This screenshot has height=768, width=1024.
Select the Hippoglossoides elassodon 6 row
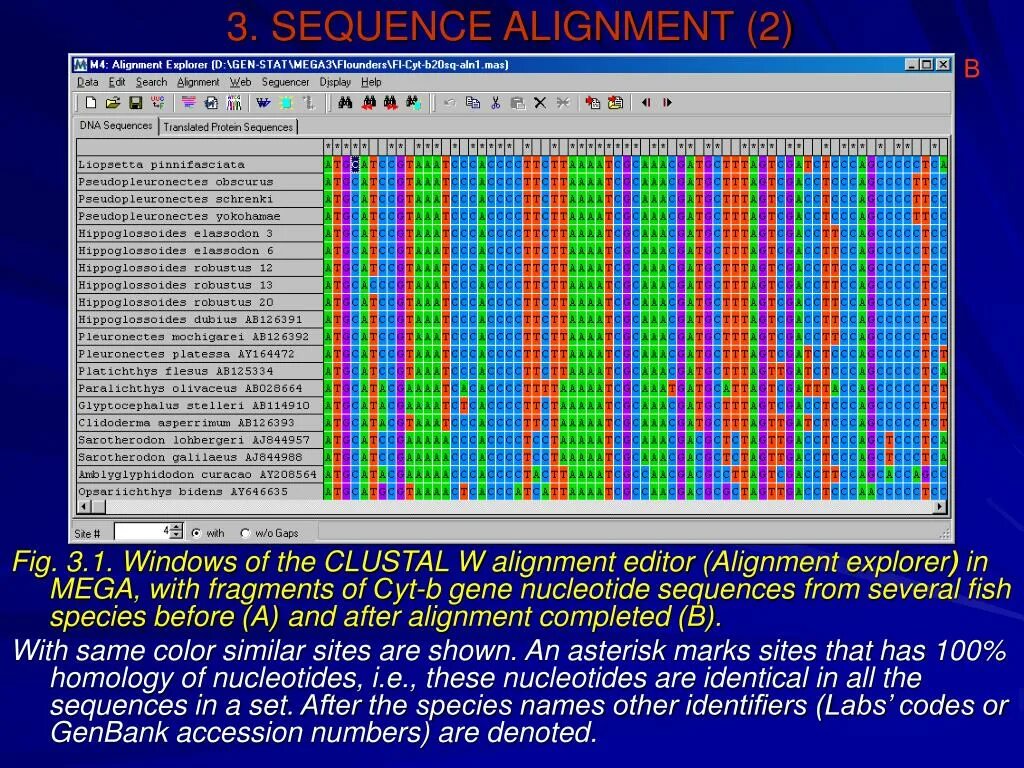[x=200, y=250]
